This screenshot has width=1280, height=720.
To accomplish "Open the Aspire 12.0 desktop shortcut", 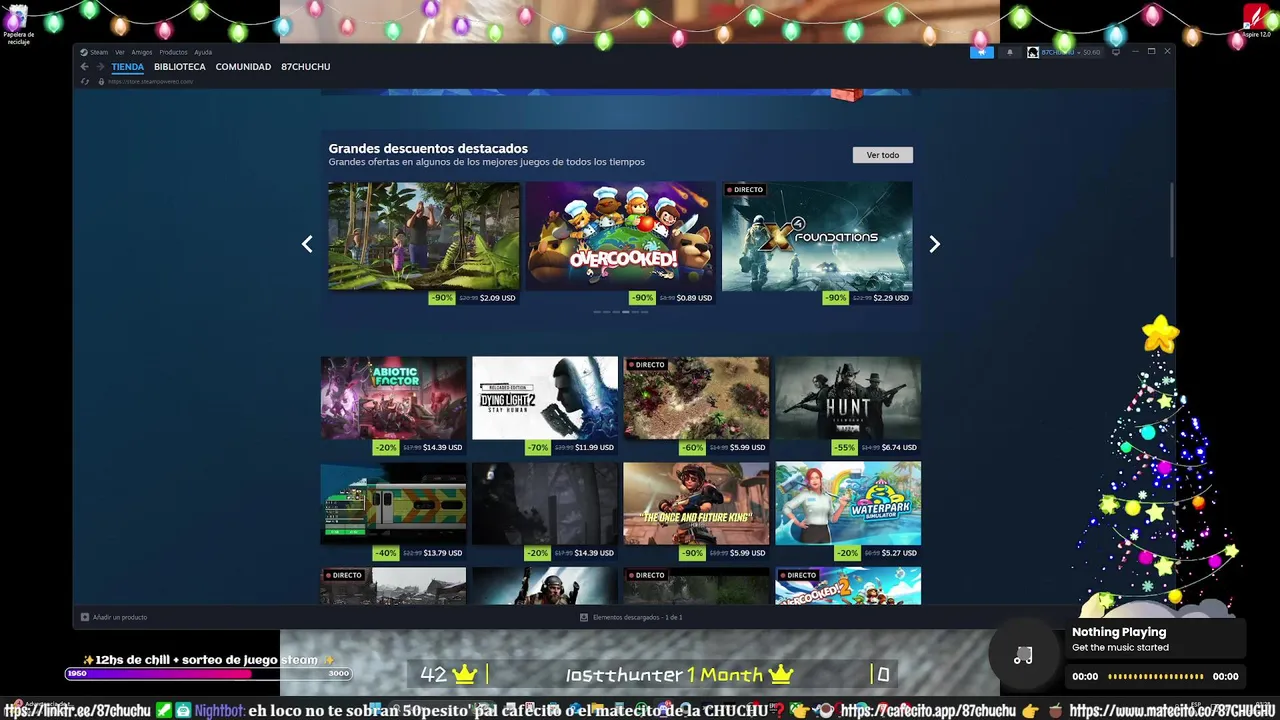I will point(1256,20).
